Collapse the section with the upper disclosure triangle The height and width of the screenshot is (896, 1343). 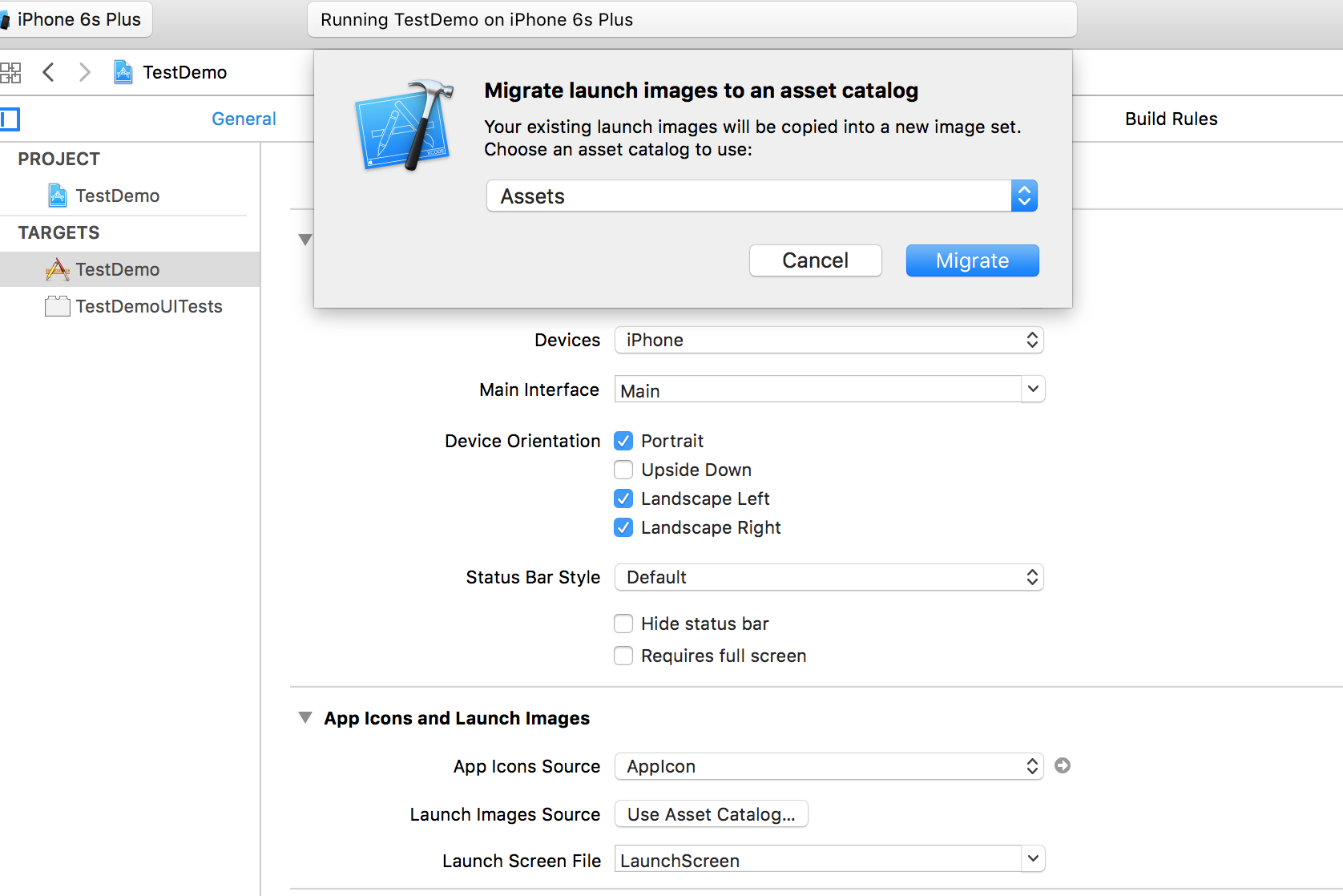[x=305, y=239]
